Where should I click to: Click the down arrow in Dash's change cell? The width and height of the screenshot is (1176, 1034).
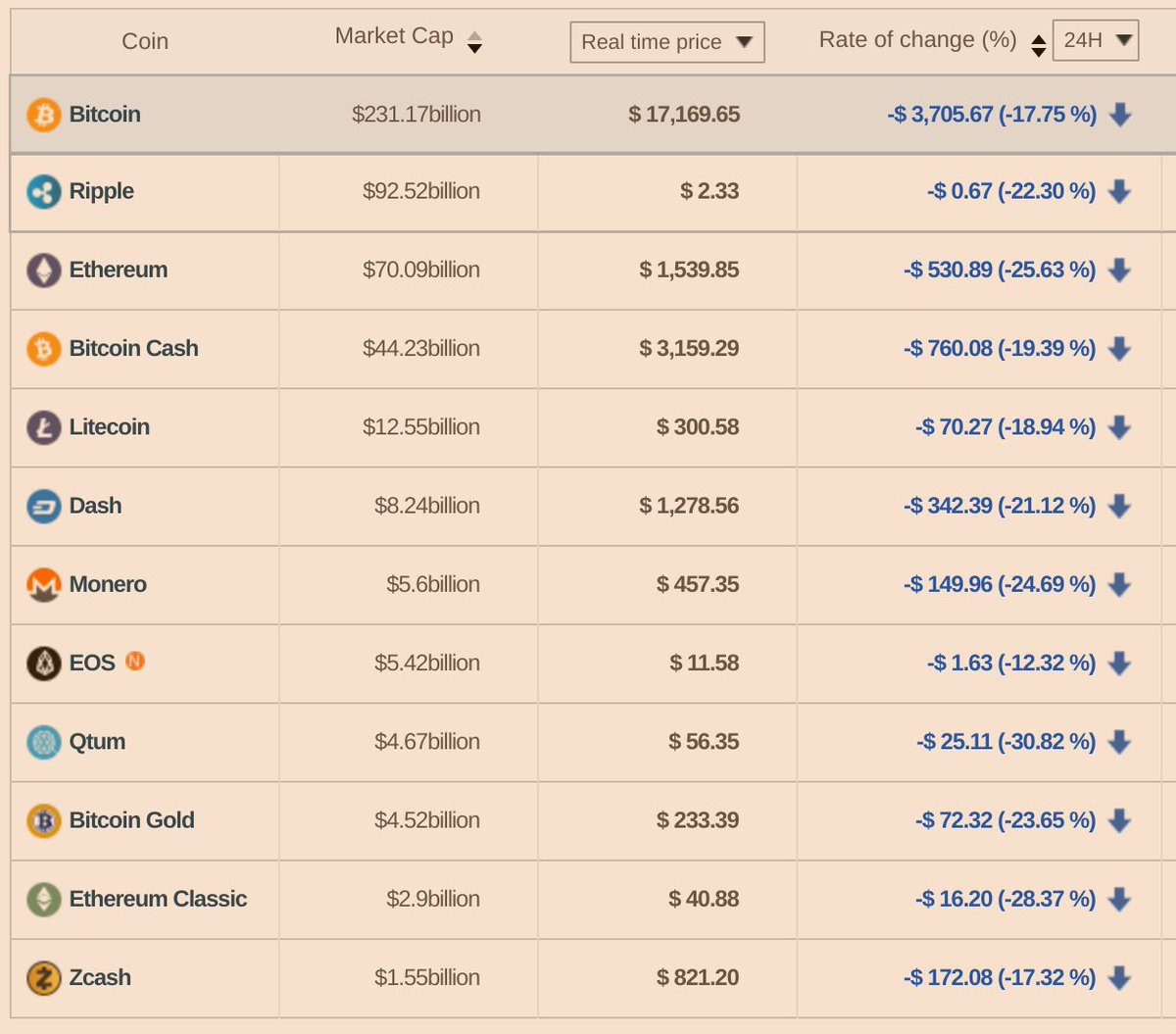[x=1119, y=506]
